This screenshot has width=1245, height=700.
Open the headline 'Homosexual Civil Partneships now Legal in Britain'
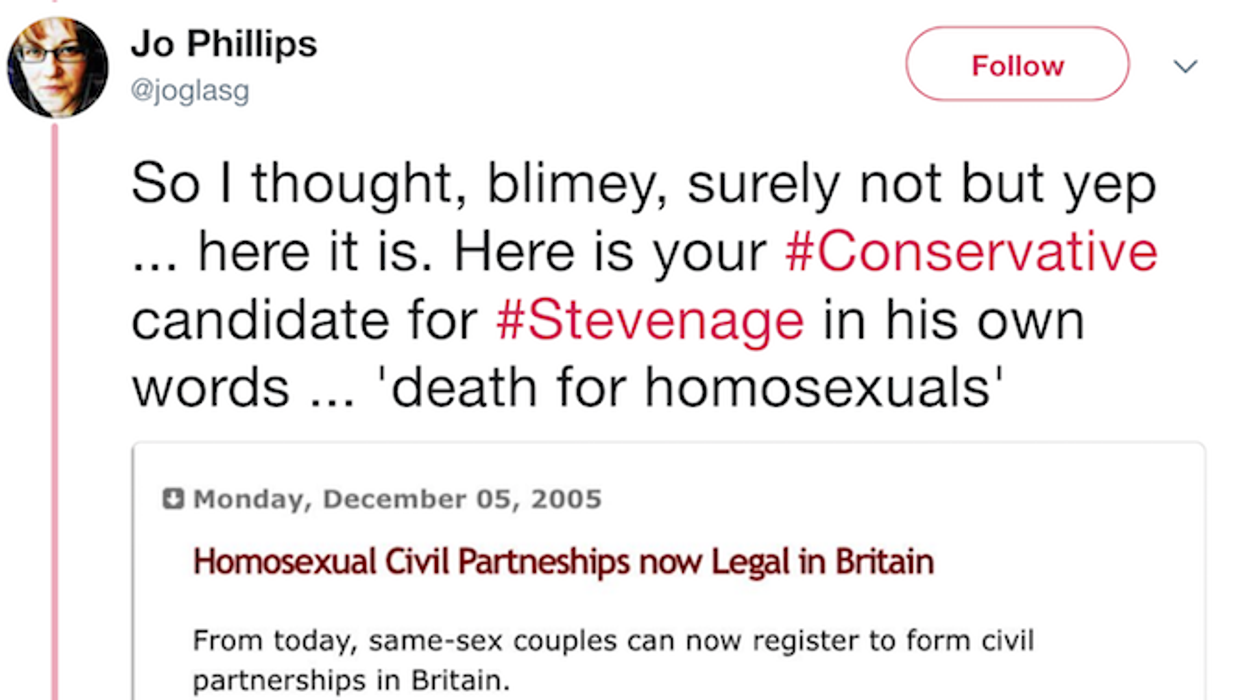coord(563,561)
